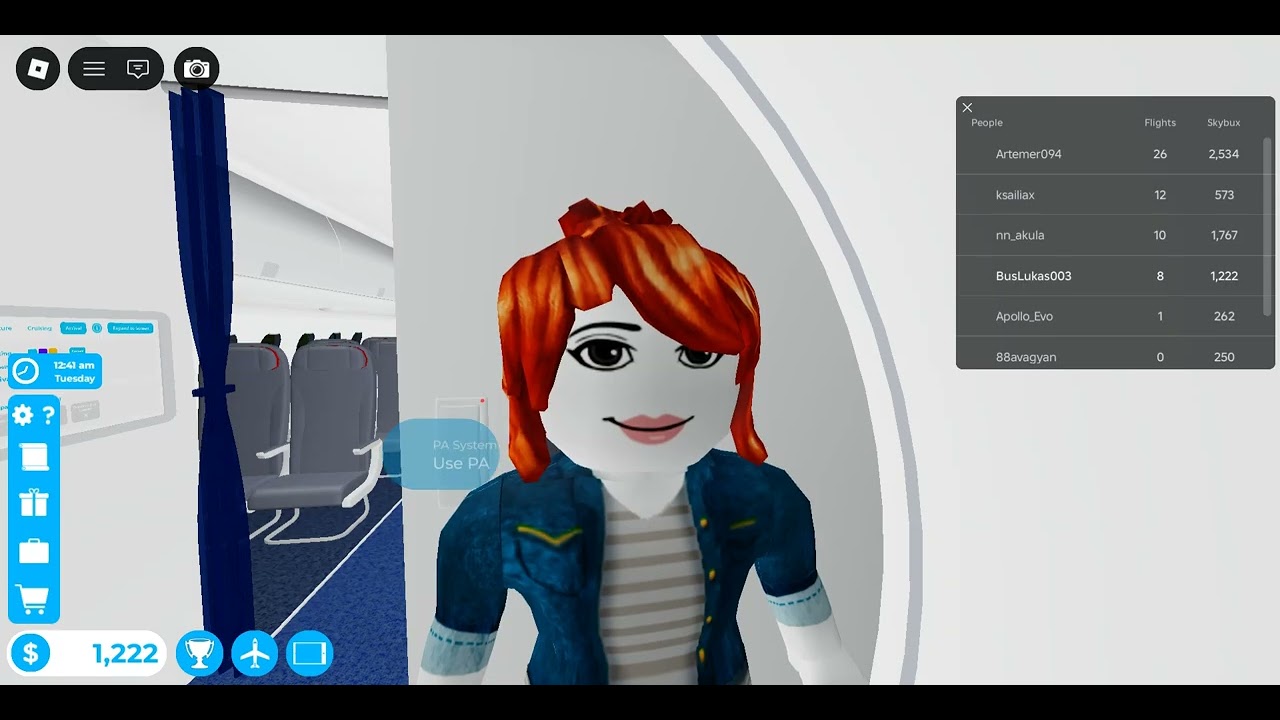Open settings gear icon
Viewport: 1280px width, 720px height.
click(x=23, y=415)
